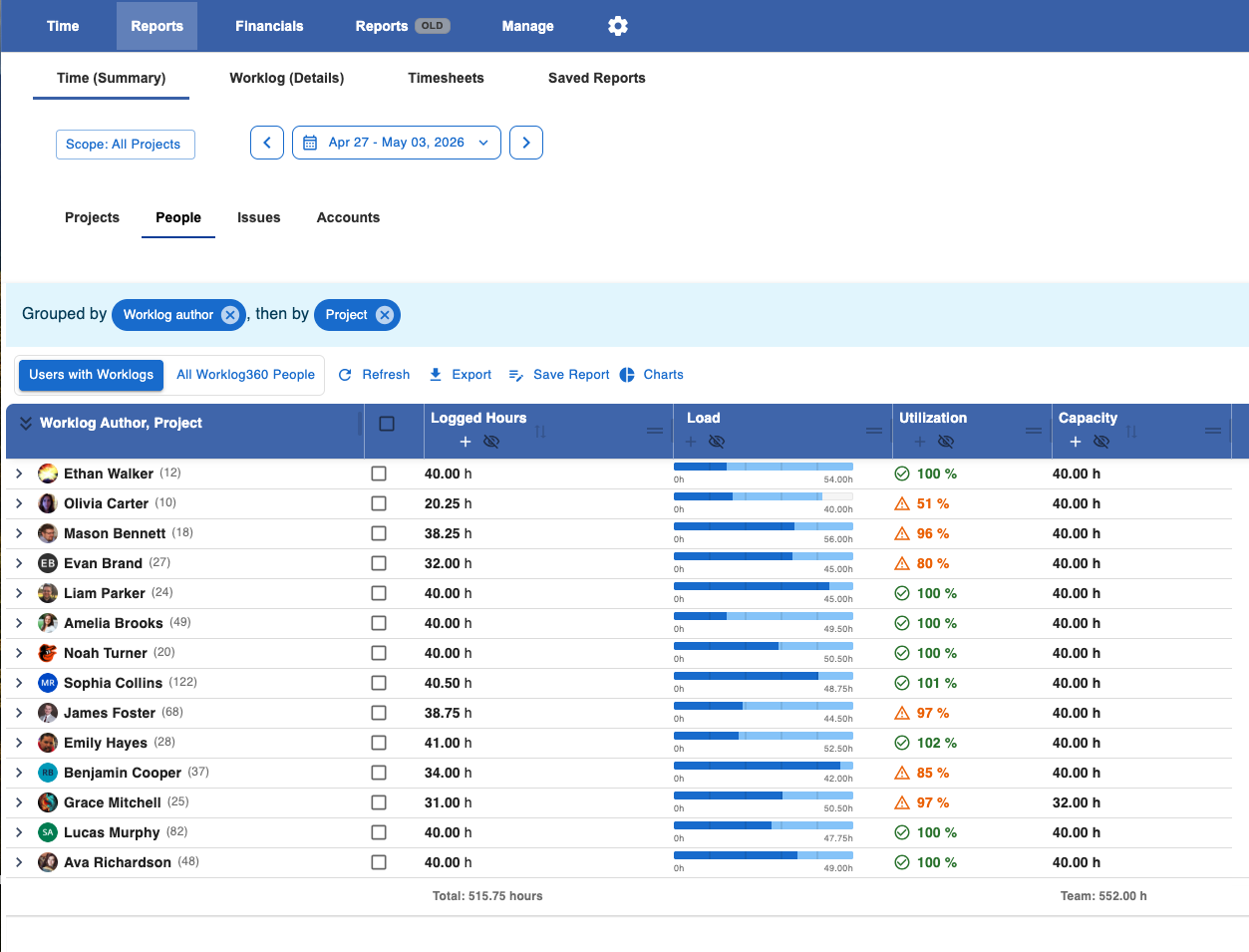Click the column menu handle of Load column

(x=874, y=431)
